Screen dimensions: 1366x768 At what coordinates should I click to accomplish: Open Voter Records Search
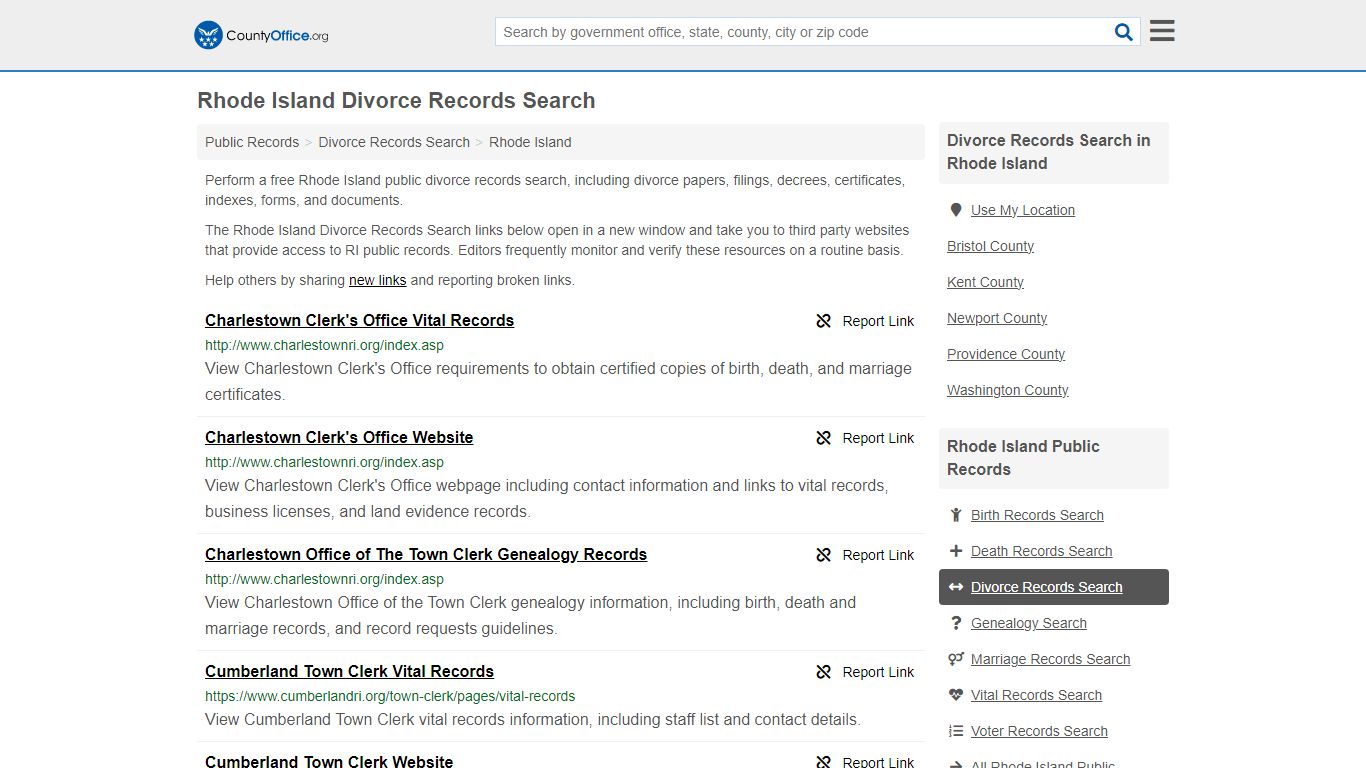pos(1039,731)
